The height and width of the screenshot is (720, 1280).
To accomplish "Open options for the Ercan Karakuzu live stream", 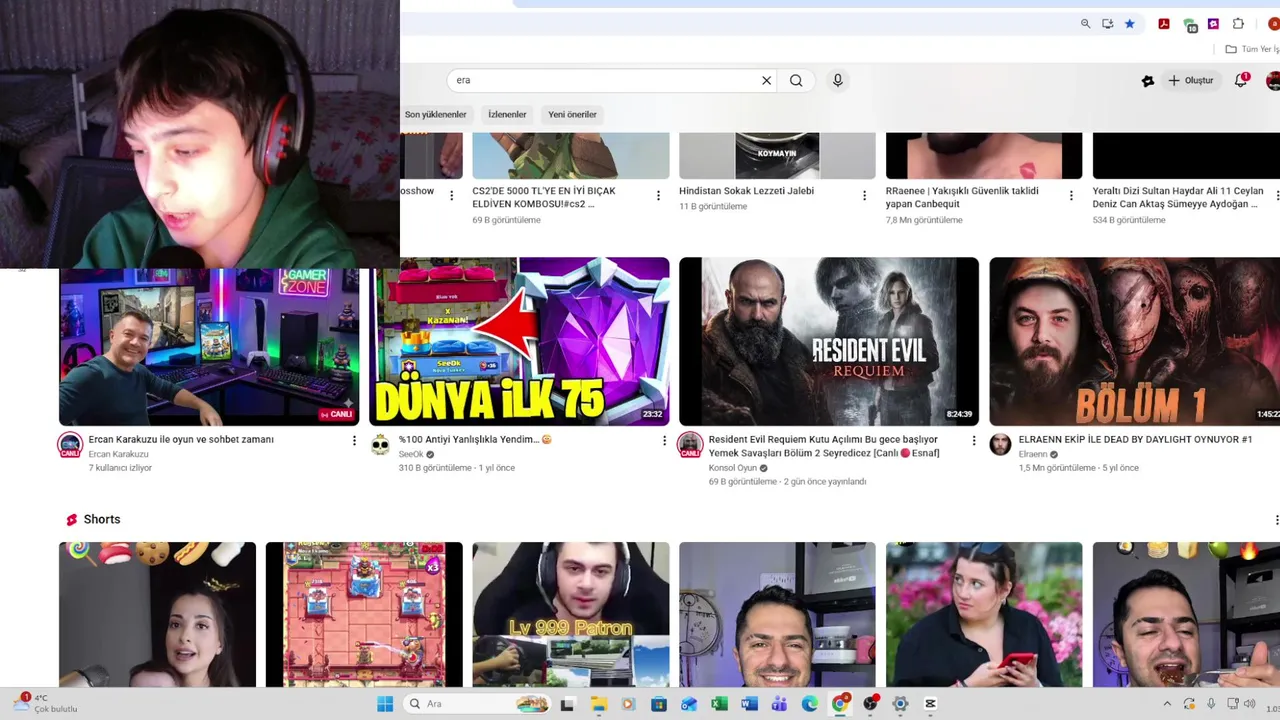I will tap(354, 440).
